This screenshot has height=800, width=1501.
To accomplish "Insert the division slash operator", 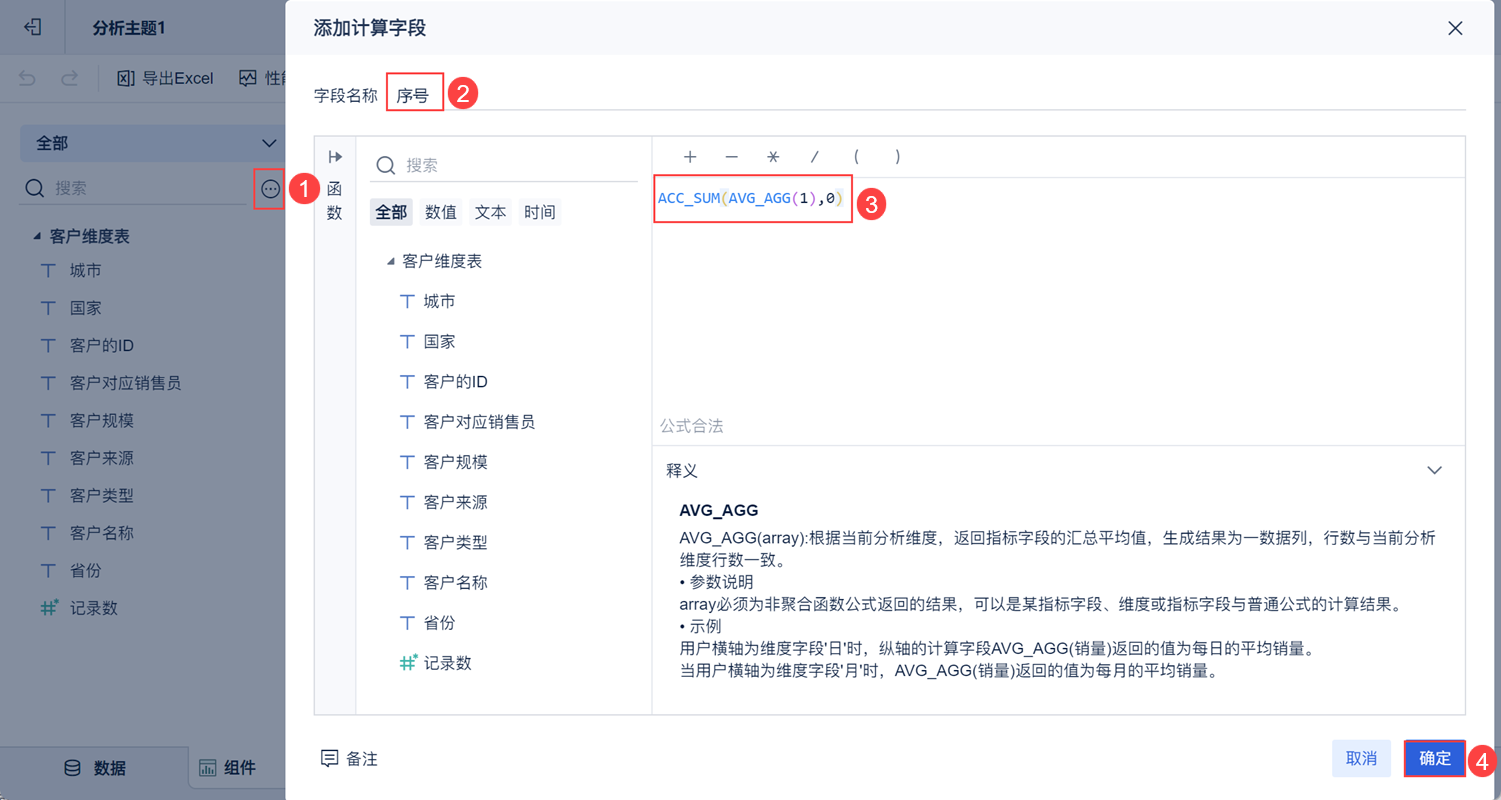I will 815,157.
